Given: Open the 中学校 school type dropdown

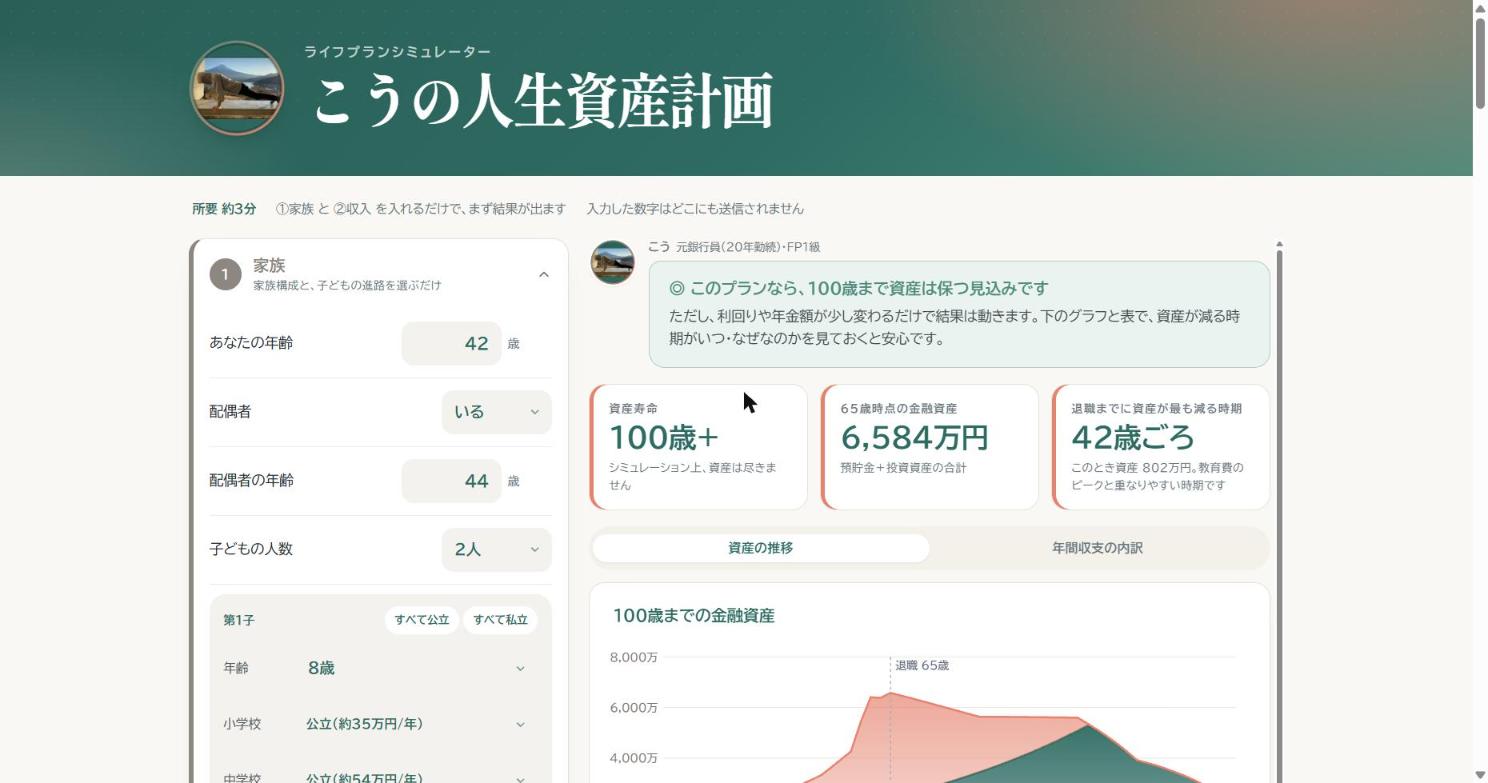Looking at the screenshot, I should coord(417,774).
